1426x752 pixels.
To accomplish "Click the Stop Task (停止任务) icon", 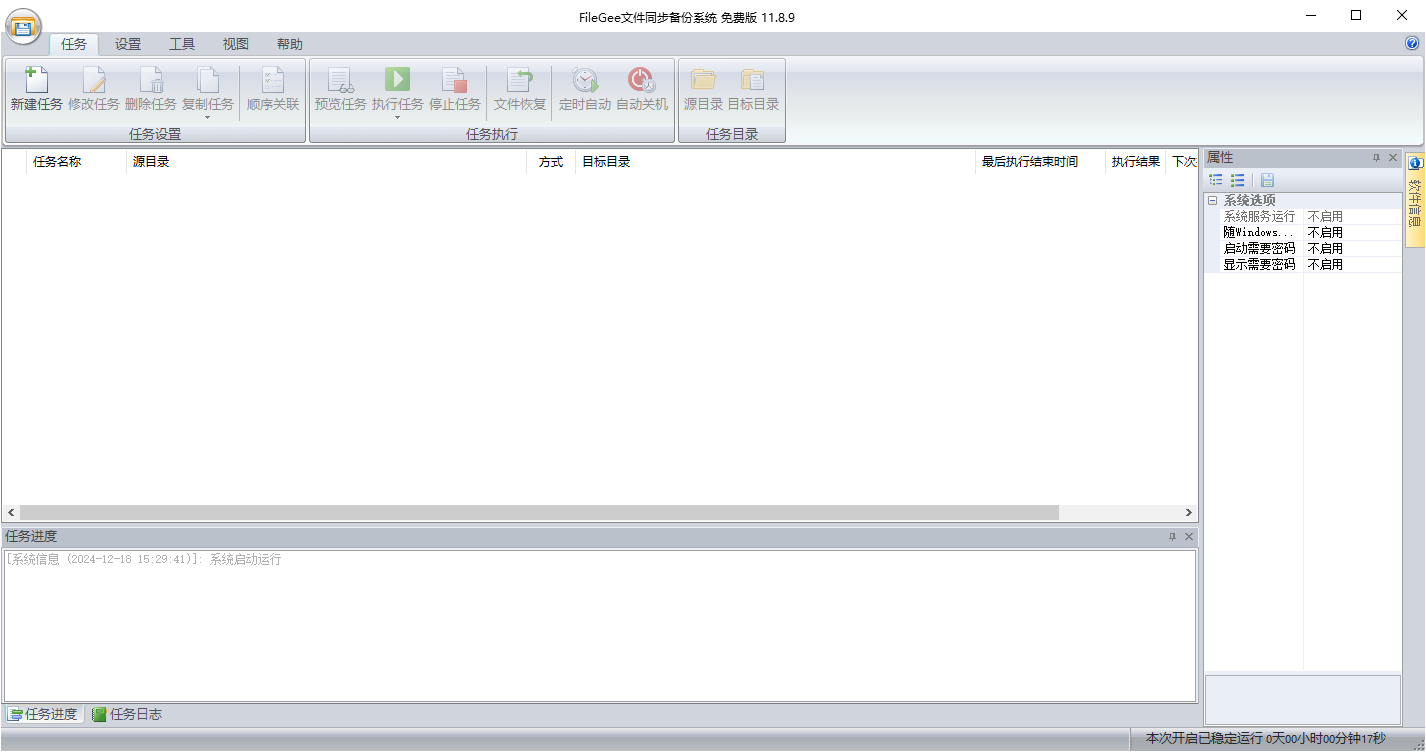I will (455, 80).
